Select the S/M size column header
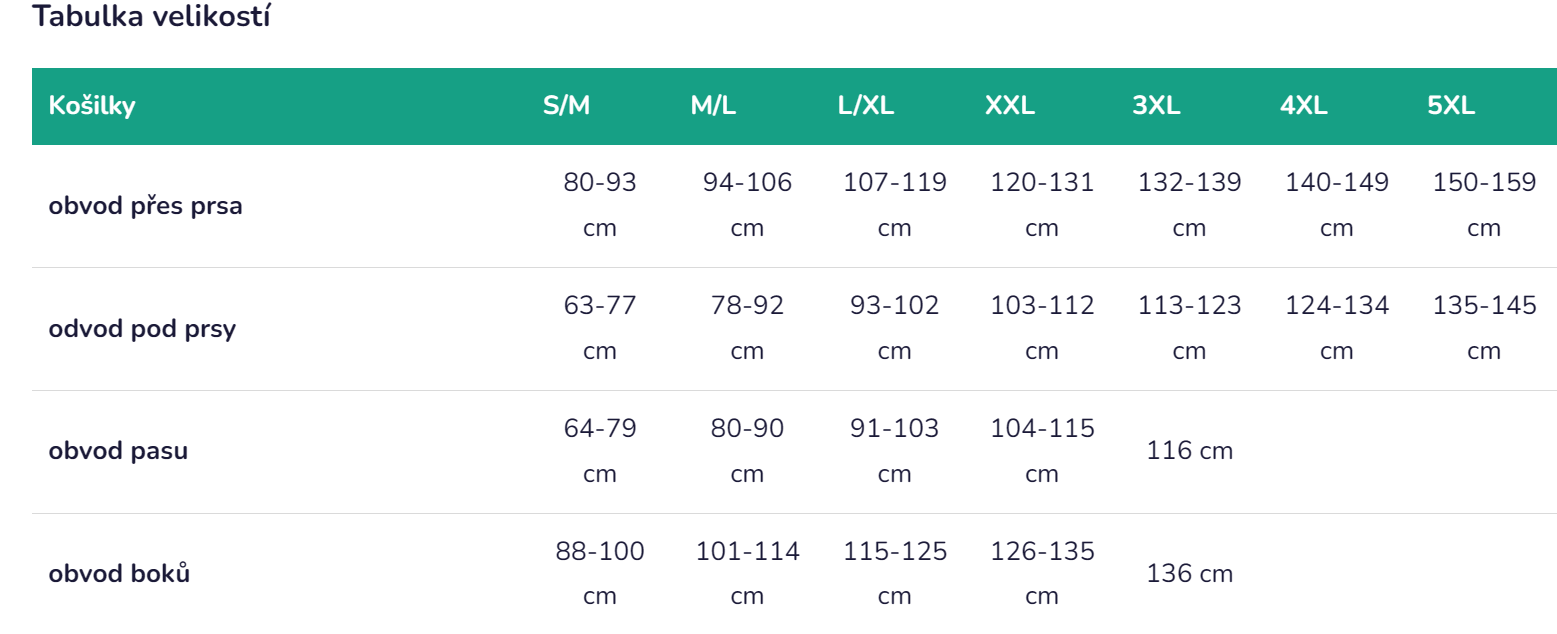Screen dimensions: 1557x634 click(x=567, y=106)
